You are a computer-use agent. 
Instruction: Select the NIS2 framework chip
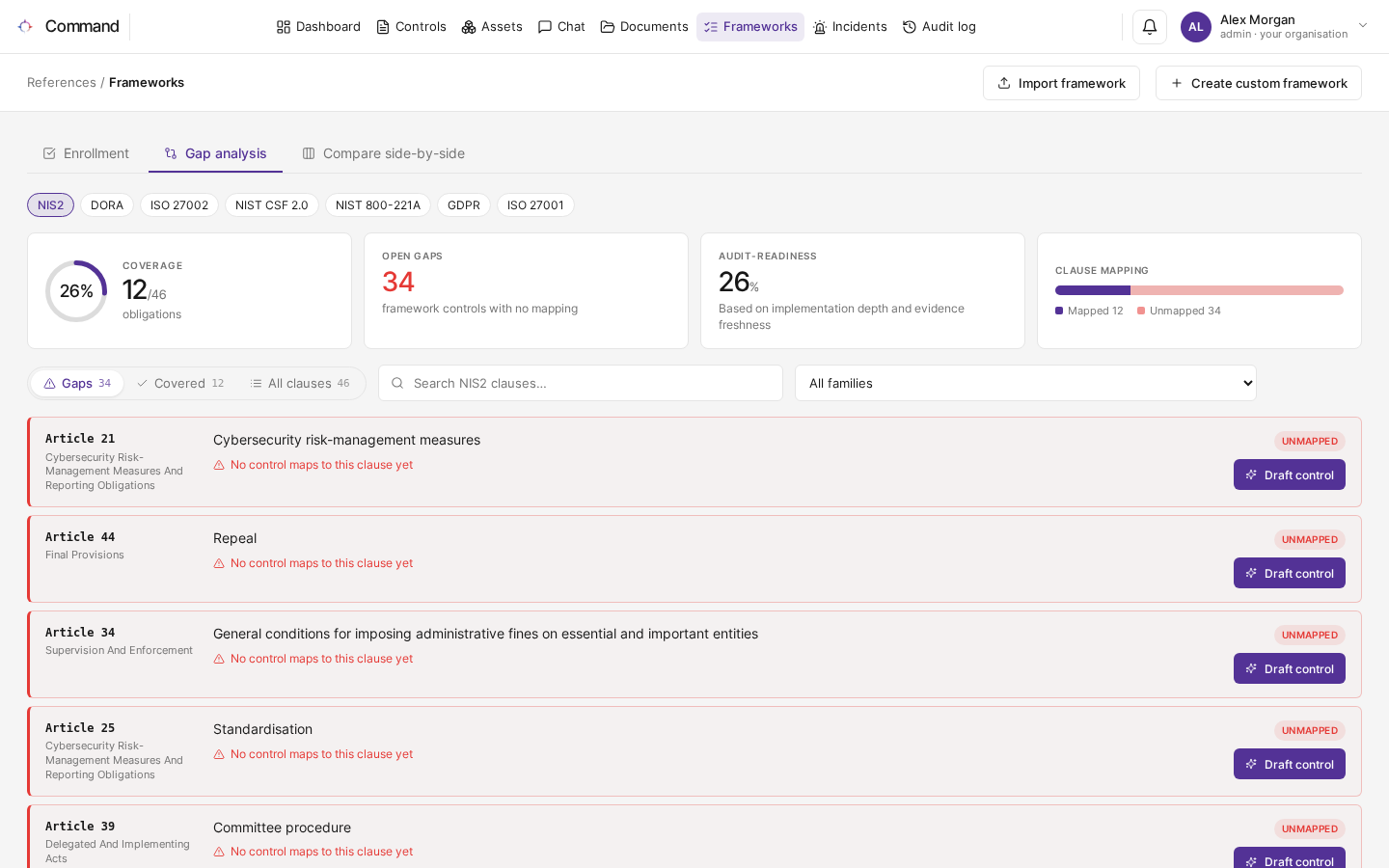[50, 205]
